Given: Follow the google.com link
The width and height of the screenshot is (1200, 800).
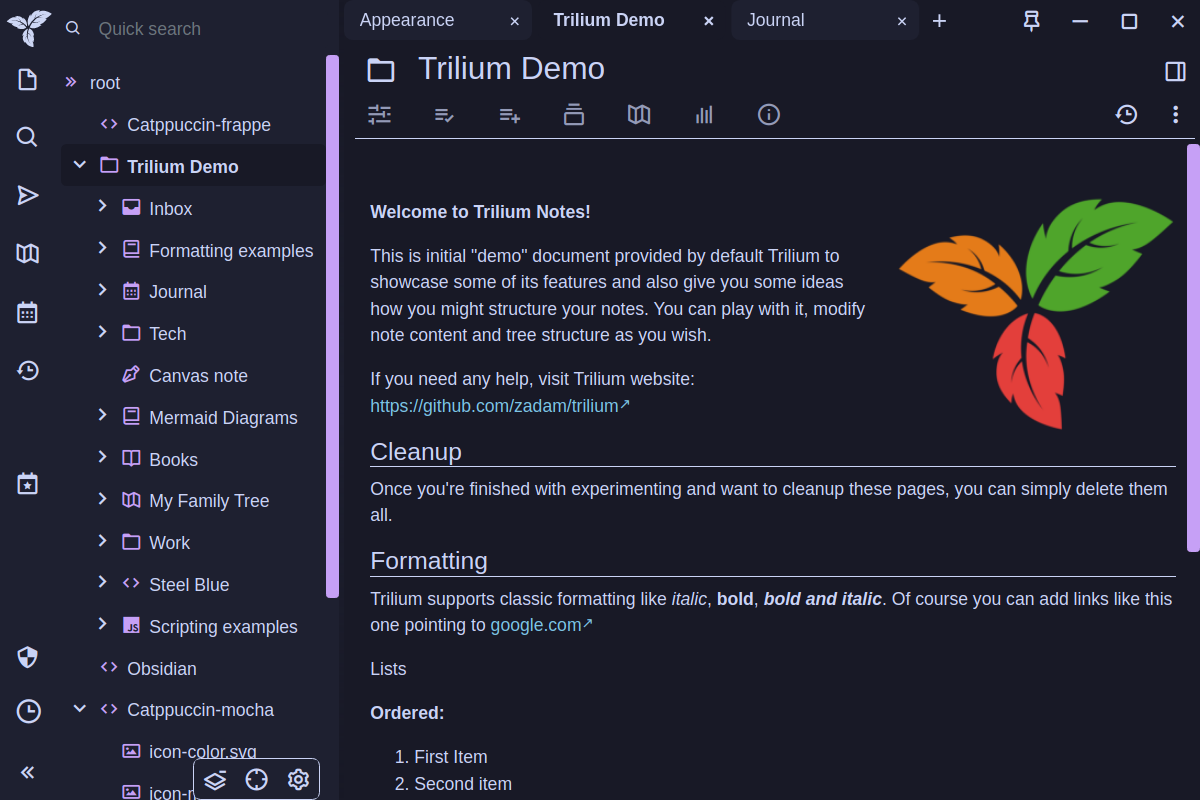Looking at the screenshot, I should (x=541, y=625).
